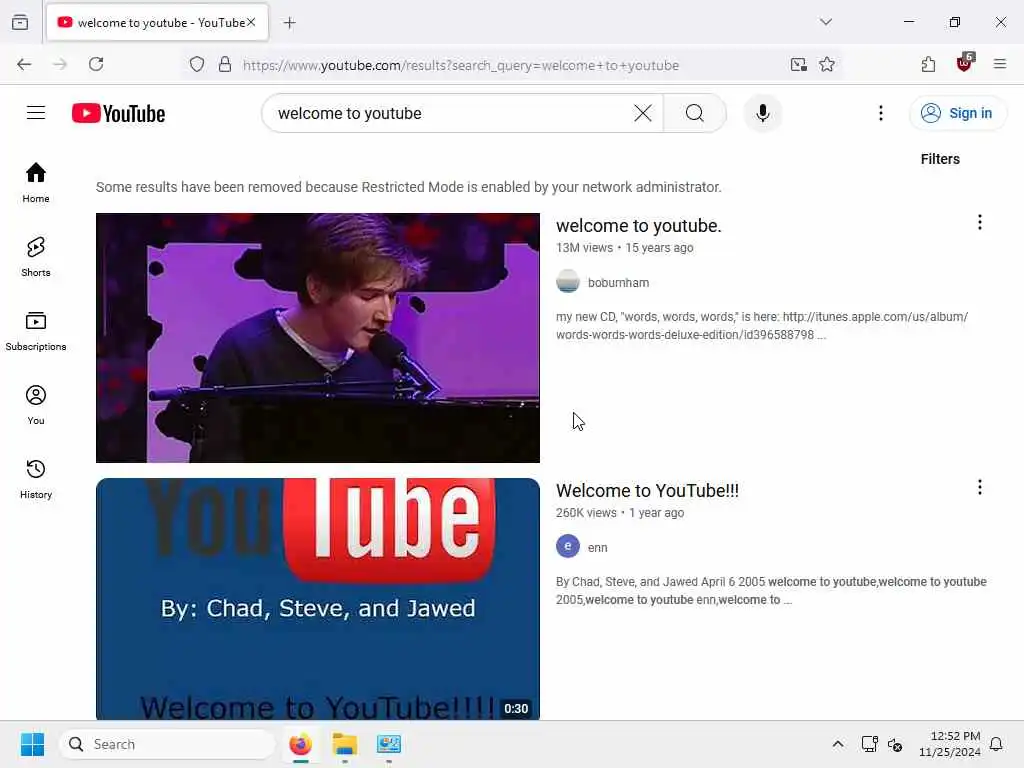Image resolution: width=1024 pixels, height=768 pixels.
Task: Open picture-in-picture address bar icon
Action: (x=798, y=64)
